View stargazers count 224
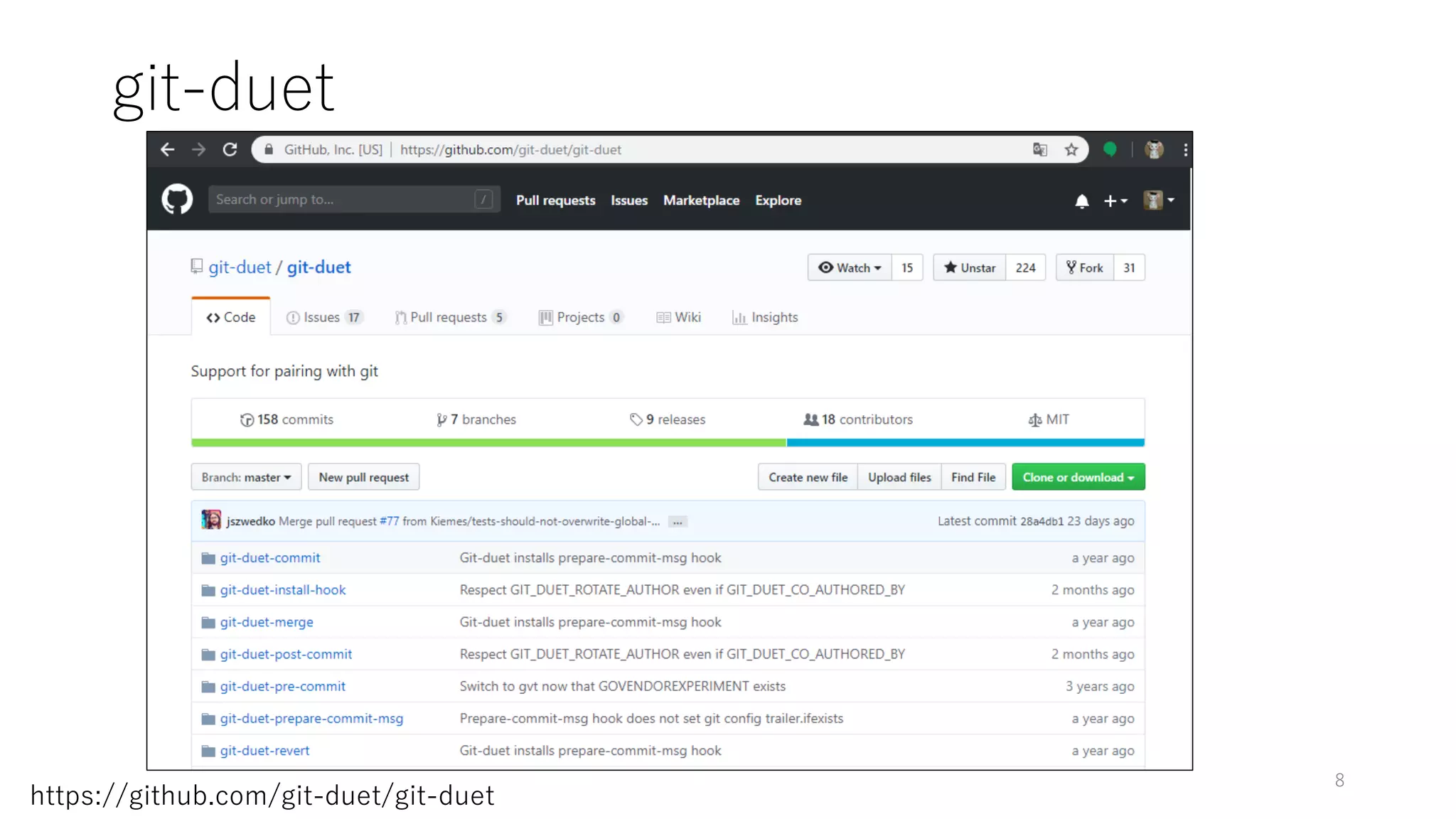This screenshot has height=819, width=1456. (x=1026, y=267)
